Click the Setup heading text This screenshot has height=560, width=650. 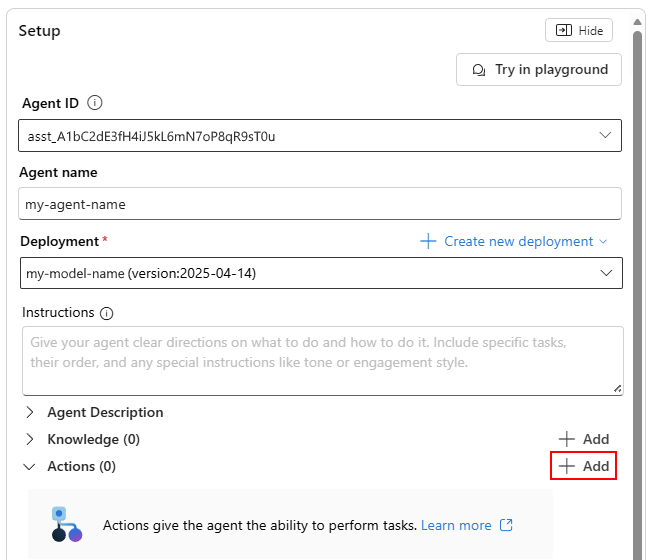[39, 31]
